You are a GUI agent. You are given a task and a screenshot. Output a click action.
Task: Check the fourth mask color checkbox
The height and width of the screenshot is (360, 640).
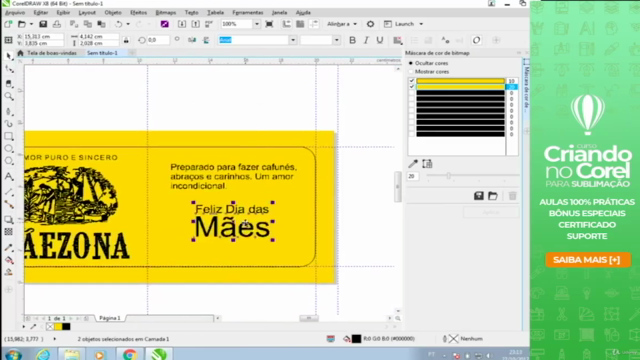point(411,99)
